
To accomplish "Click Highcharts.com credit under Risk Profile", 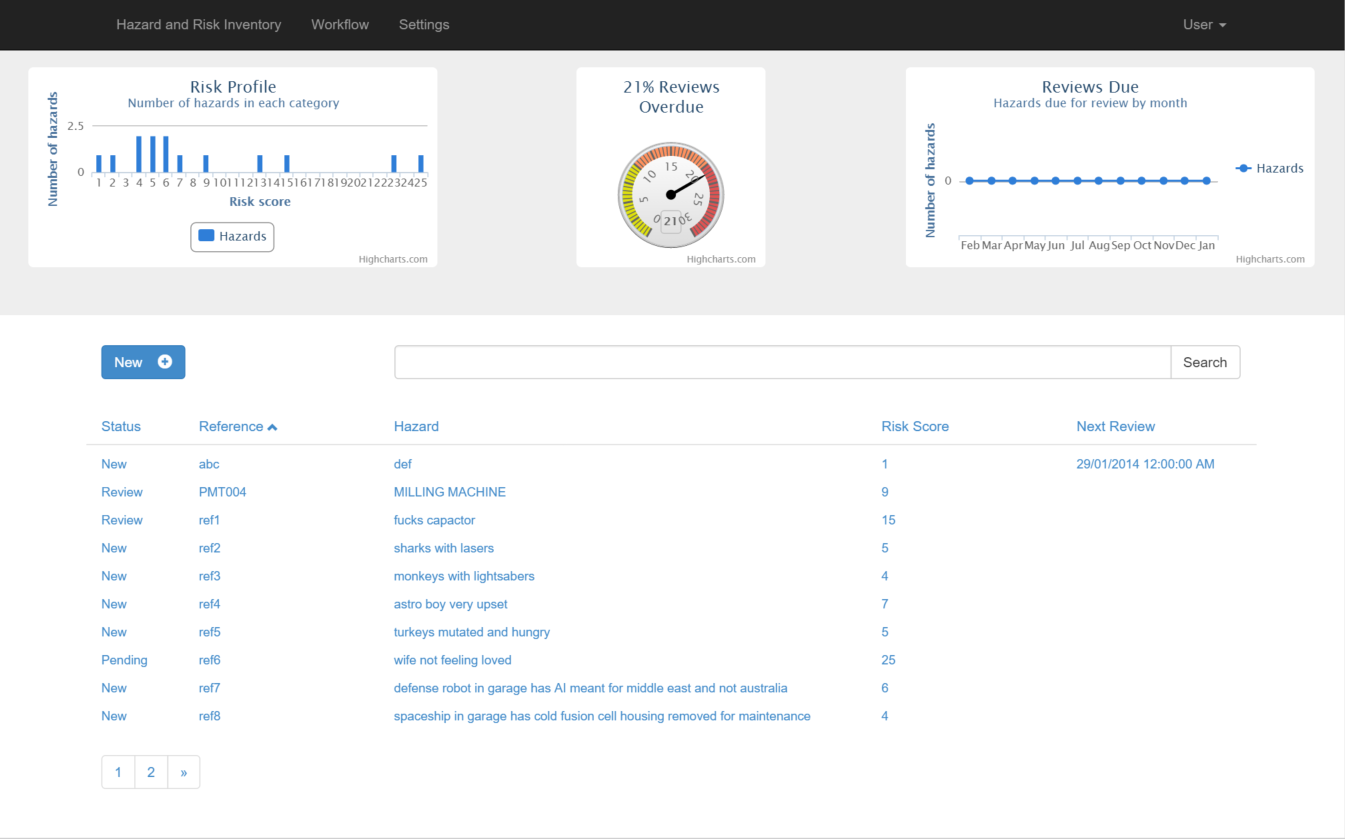I will coord(393,259).
